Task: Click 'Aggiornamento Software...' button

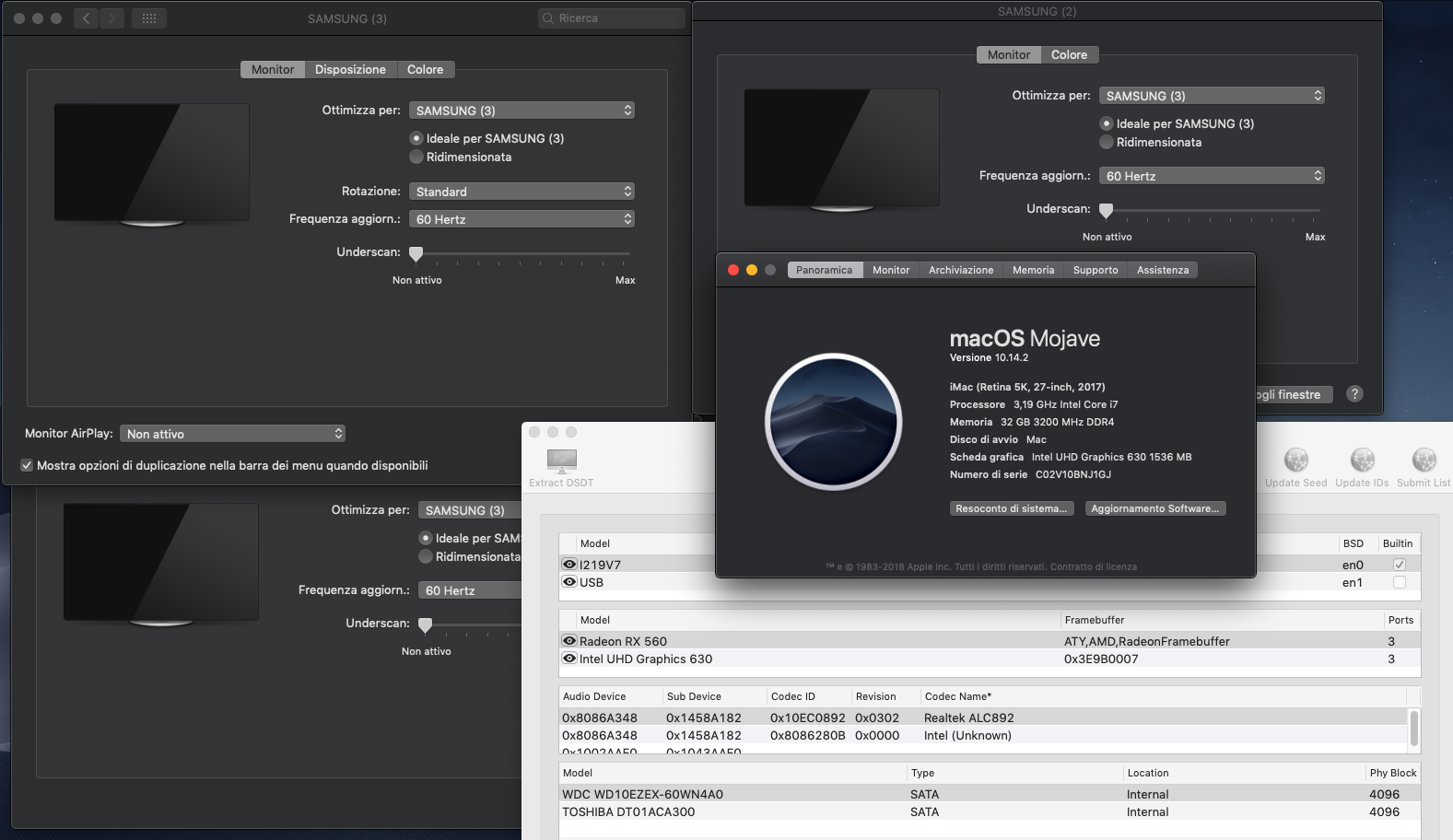Action: (x=1155, y=508)
